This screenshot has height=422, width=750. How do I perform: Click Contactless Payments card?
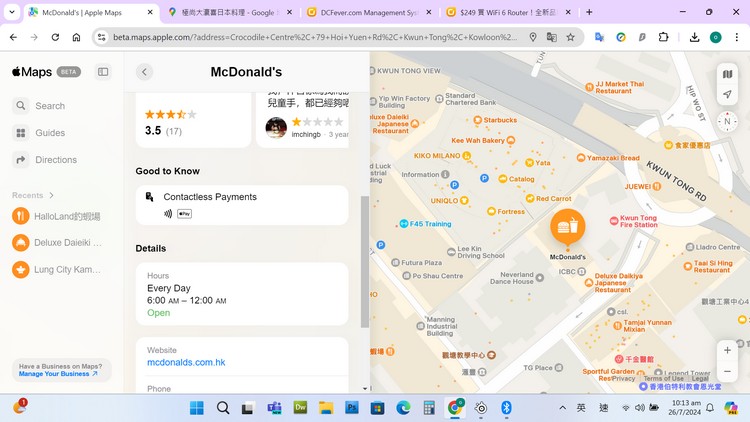[x=242, y=205]
